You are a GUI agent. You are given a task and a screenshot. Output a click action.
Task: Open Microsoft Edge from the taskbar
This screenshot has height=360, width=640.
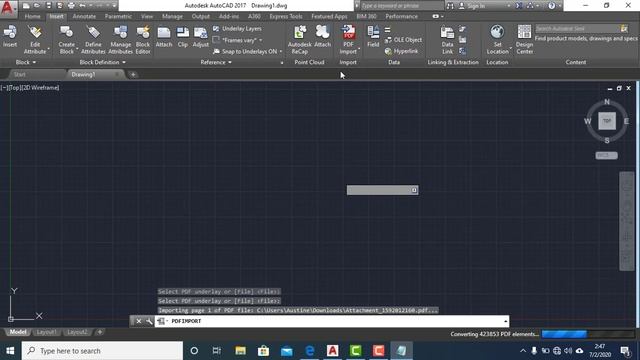click(x=310, y=351)
